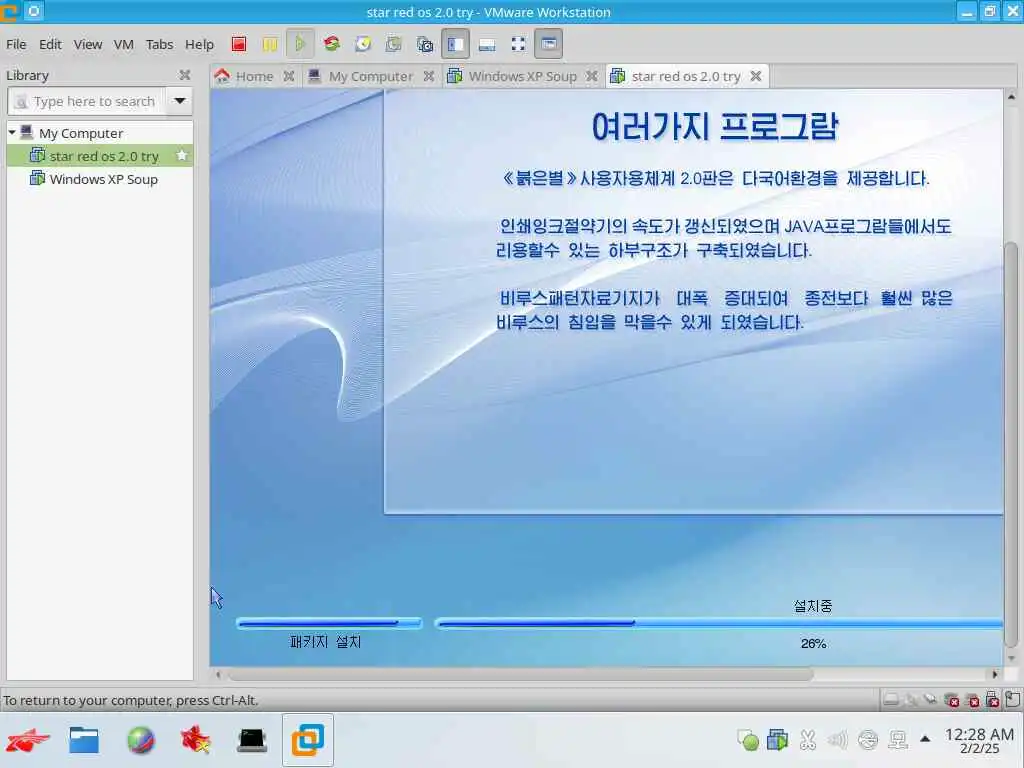This screenshot has width=1024, height=768.
Task: Click the vertical scrollbar of VM view
Action: pyautogui.click(x=1010, y=444)
